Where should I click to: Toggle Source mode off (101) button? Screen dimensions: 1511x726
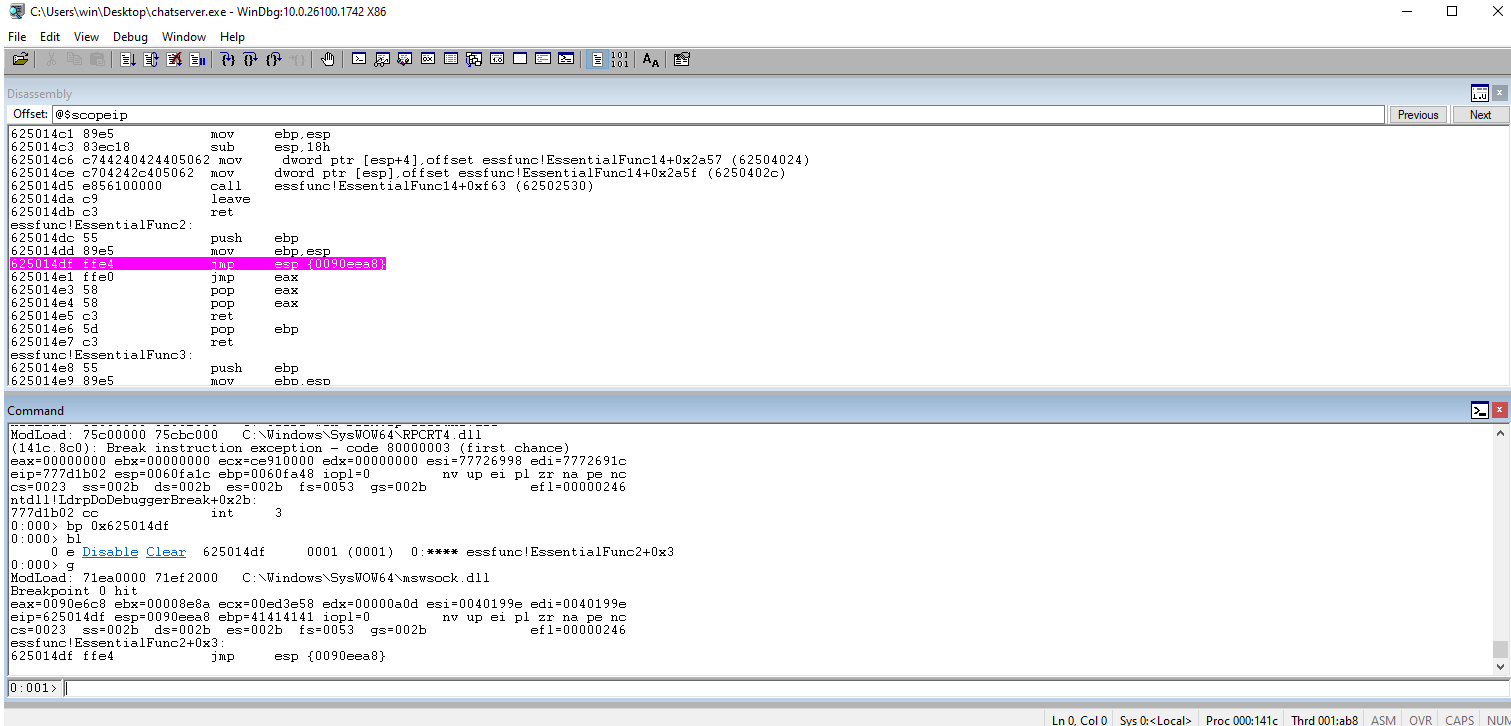coord(620,60)
